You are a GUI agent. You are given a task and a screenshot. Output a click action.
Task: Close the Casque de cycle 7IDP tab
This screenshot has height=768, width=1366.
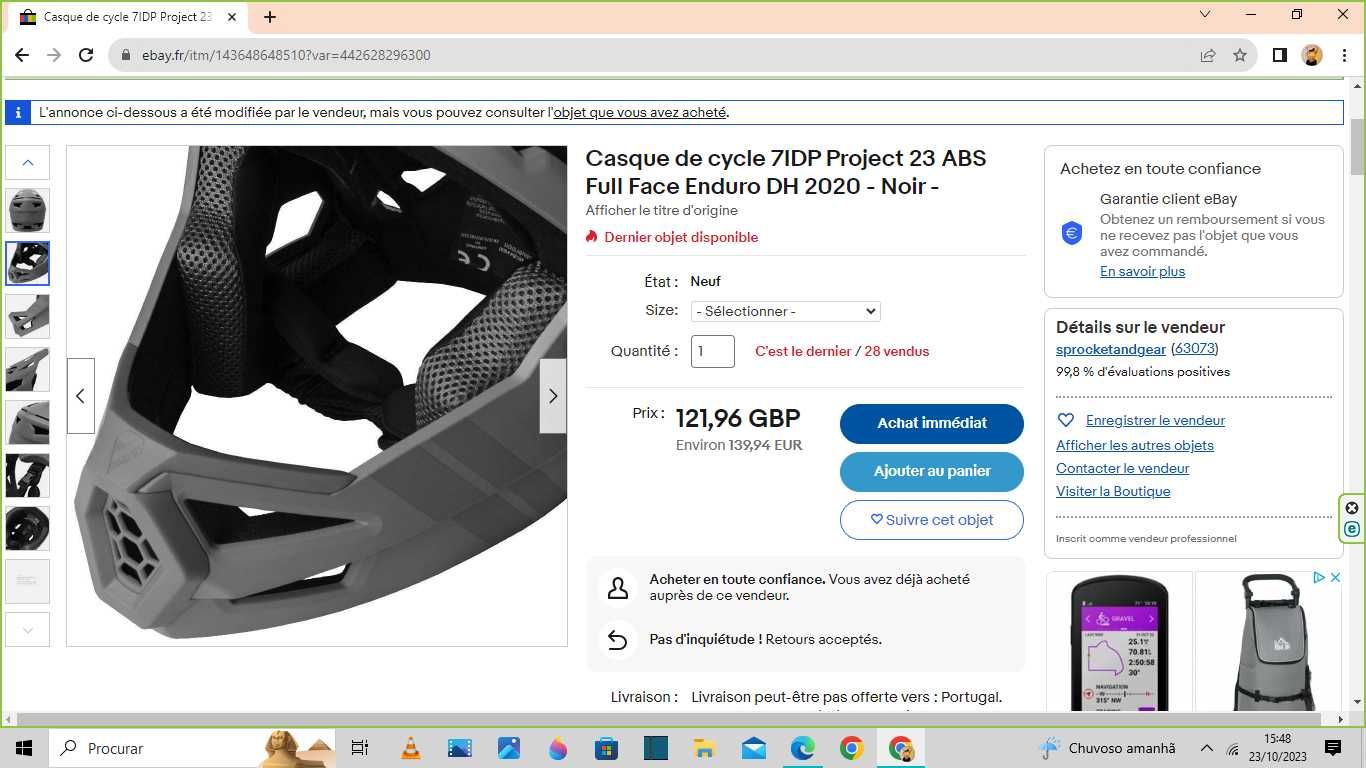232,17
